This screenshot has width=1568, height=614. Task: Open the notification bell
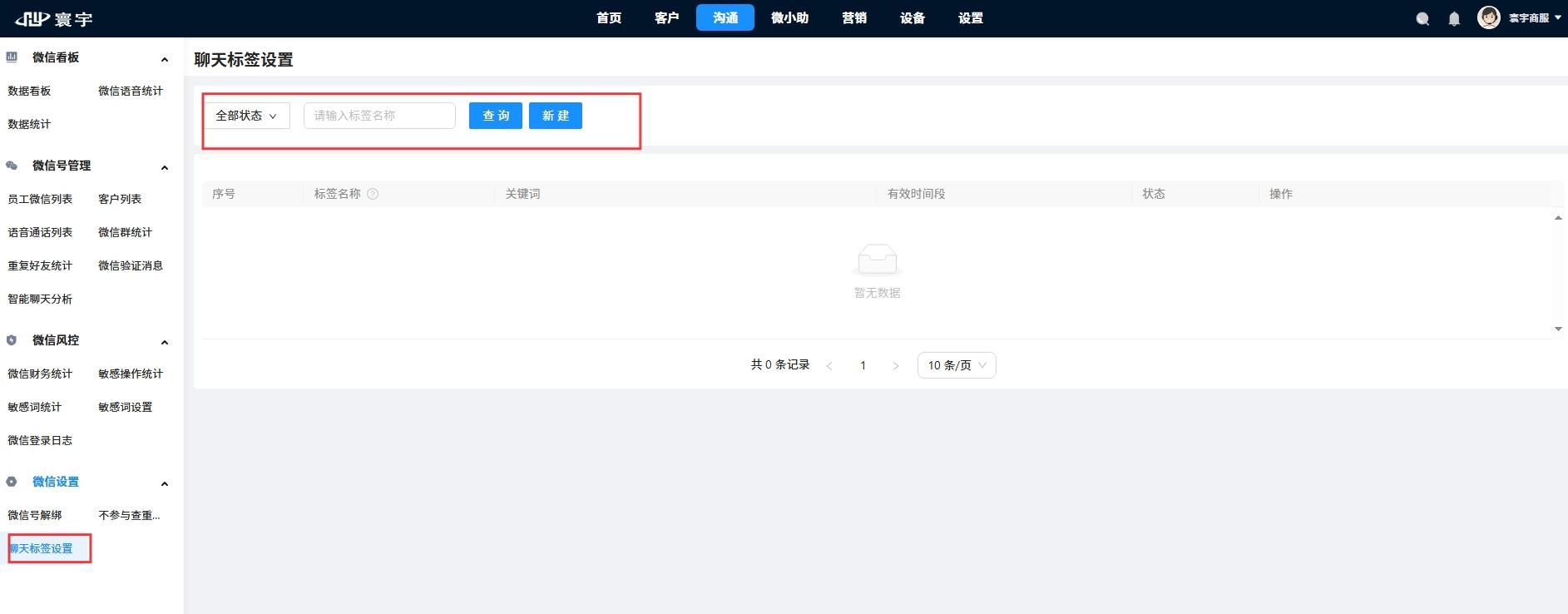1454,19
